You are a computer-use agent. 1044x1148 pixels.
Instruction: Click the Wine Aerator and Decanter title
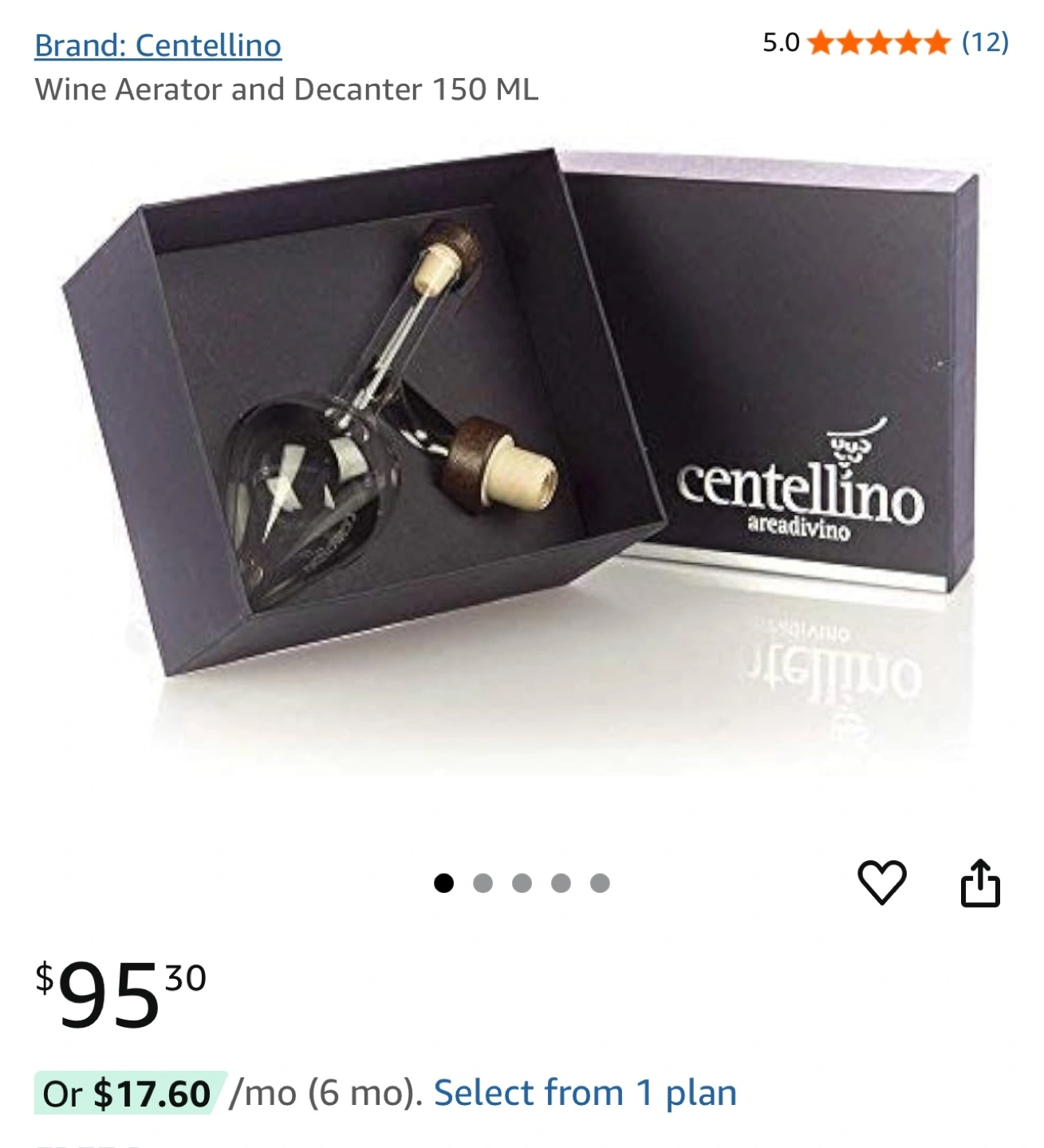click(x=286, y=89)
